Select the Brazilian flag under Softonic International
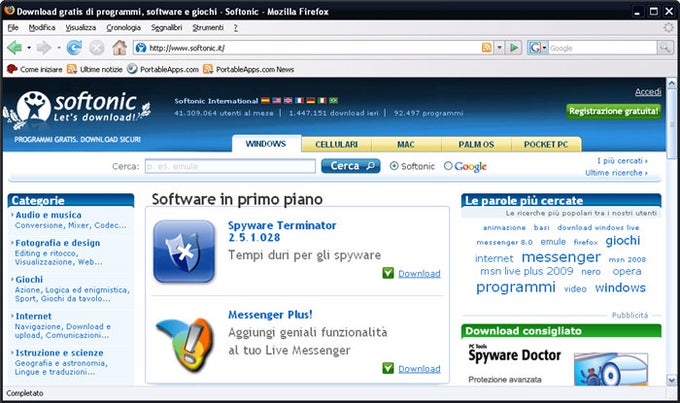The image size is (680, 403). (x=333, y=100)
